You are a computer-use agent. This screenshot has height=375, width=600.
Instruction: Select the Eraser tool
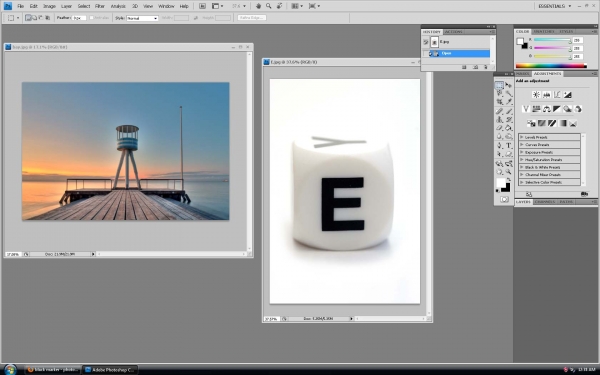499,128
